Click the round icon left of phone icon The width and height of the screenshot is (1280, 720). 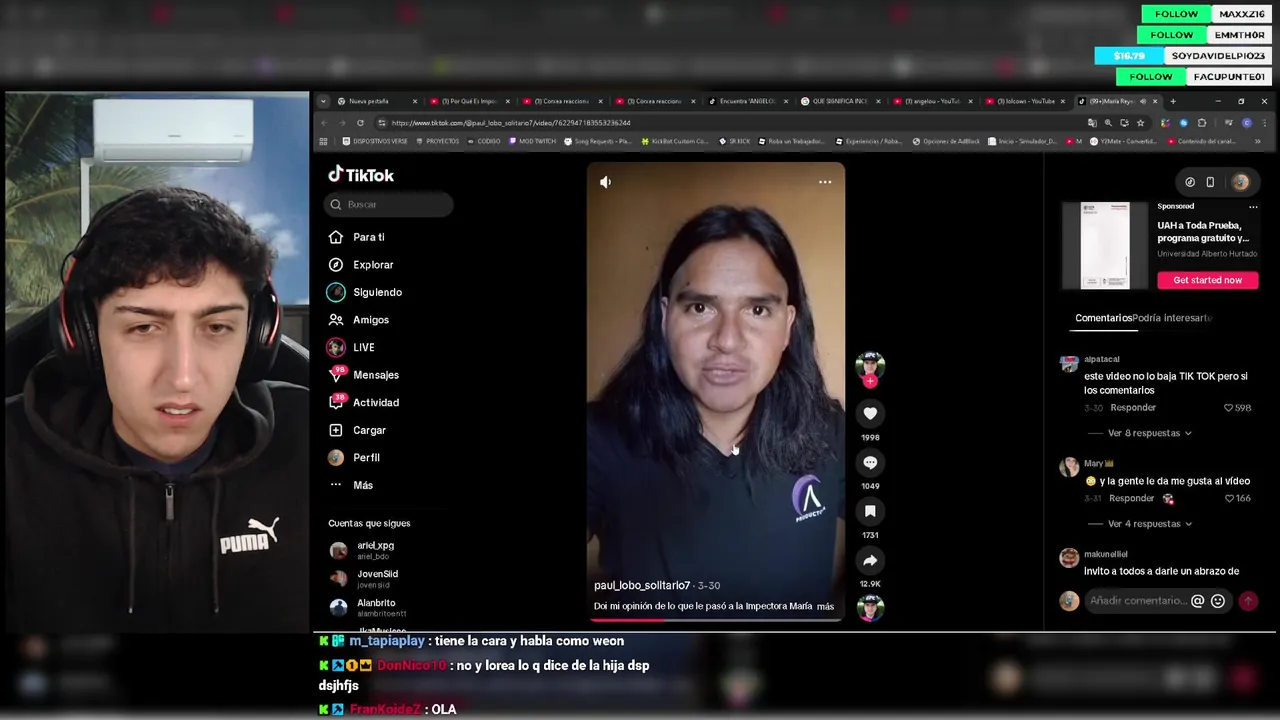[x=1190, y=182]
